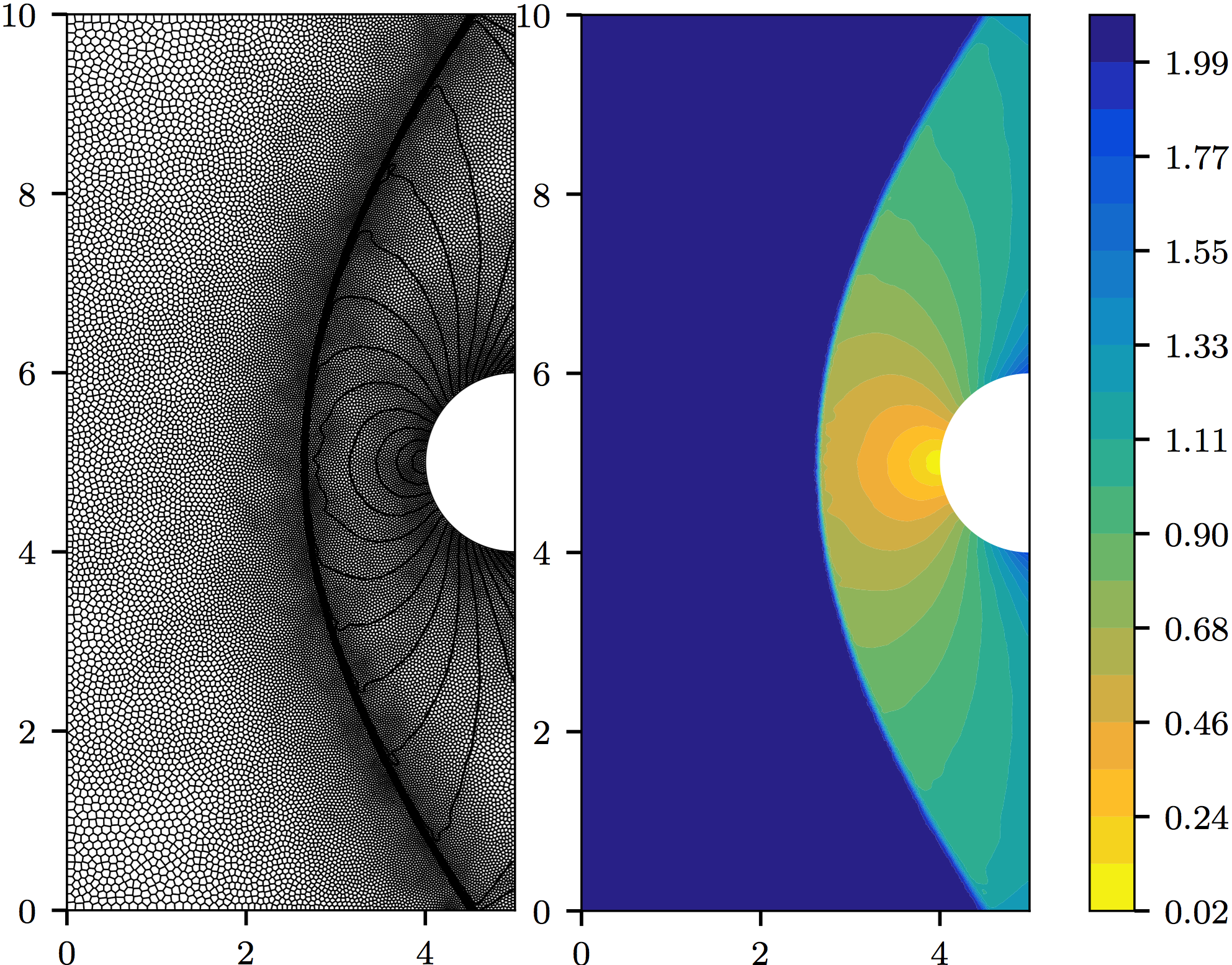The height and width of the screenshot is (965, 1232).
Task: Click the 0.68 colorbar tick label
Action: pyautogui.click(x=1197, y=629)
